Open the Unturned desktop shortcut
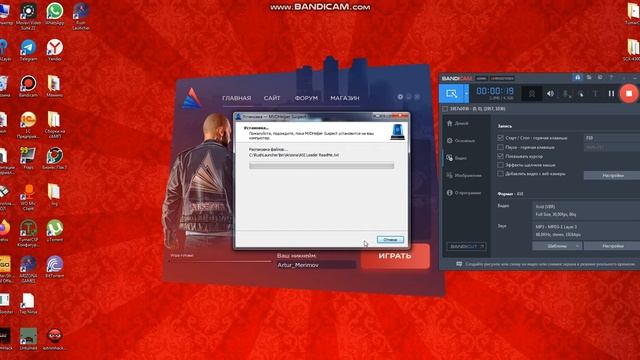Viewport: 640px width, 360px height. coord(28,339)
